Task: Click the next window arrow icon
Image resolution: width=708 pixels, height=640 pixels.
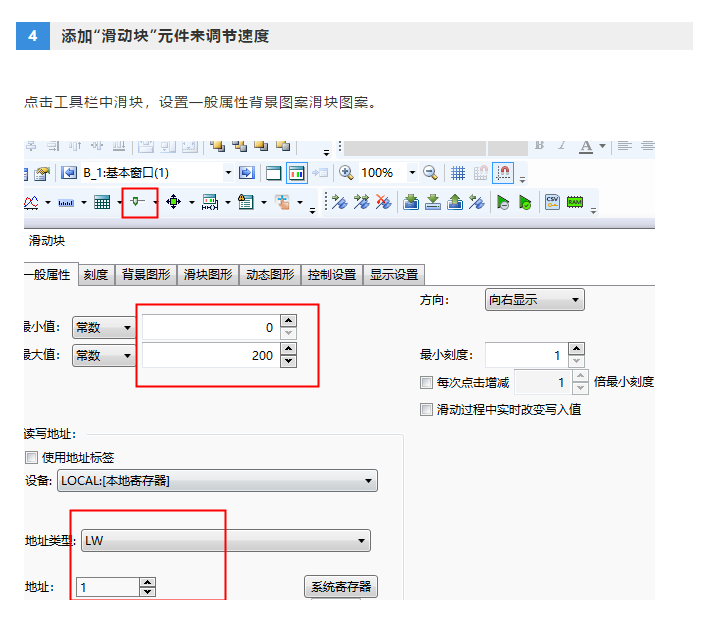Action: click(247, 172)
